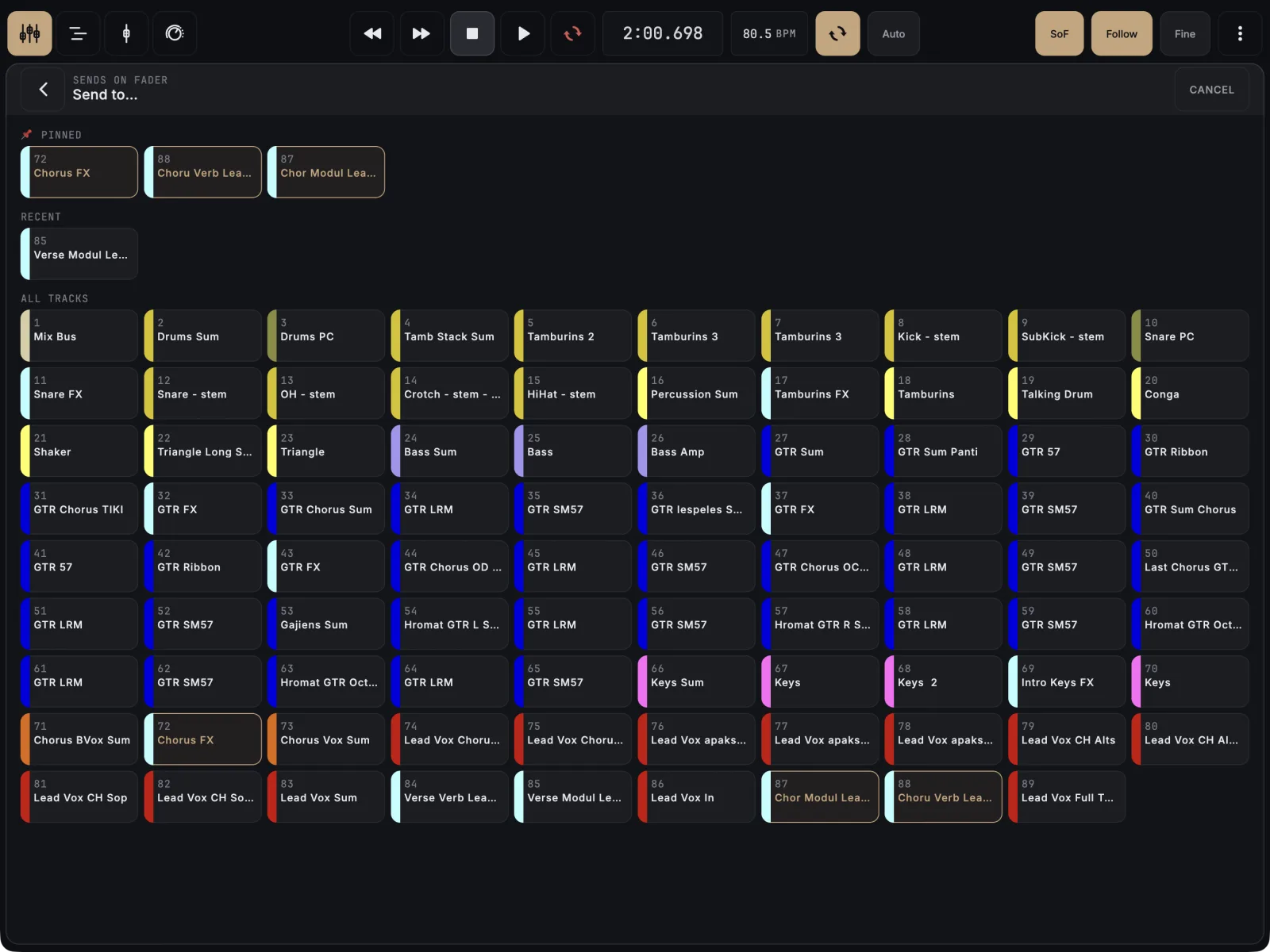Select track 79 Lead Vox CH Alts
1270x952 pixels.
tap(1068, 739)
